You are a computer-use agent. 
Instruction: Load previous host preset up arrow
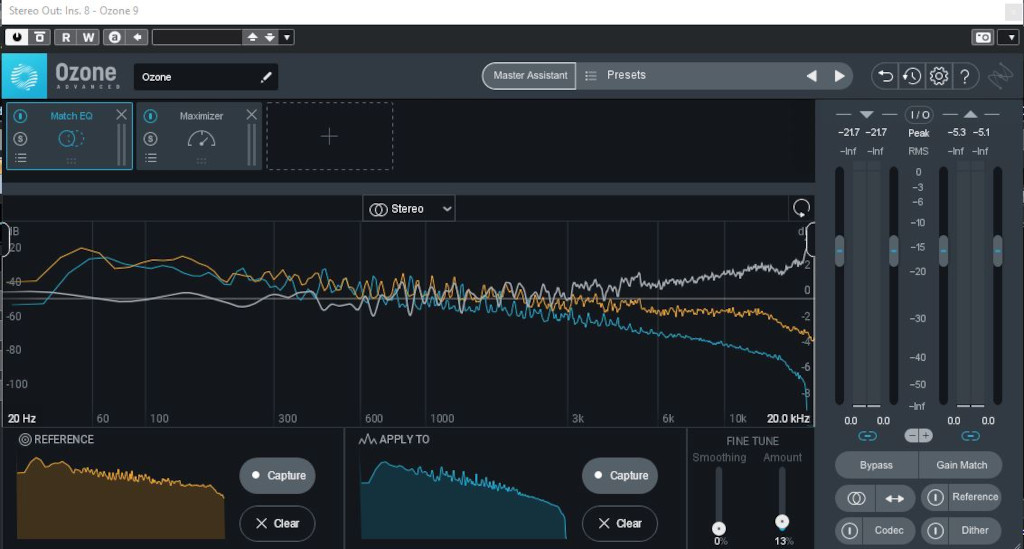[252, 37]
